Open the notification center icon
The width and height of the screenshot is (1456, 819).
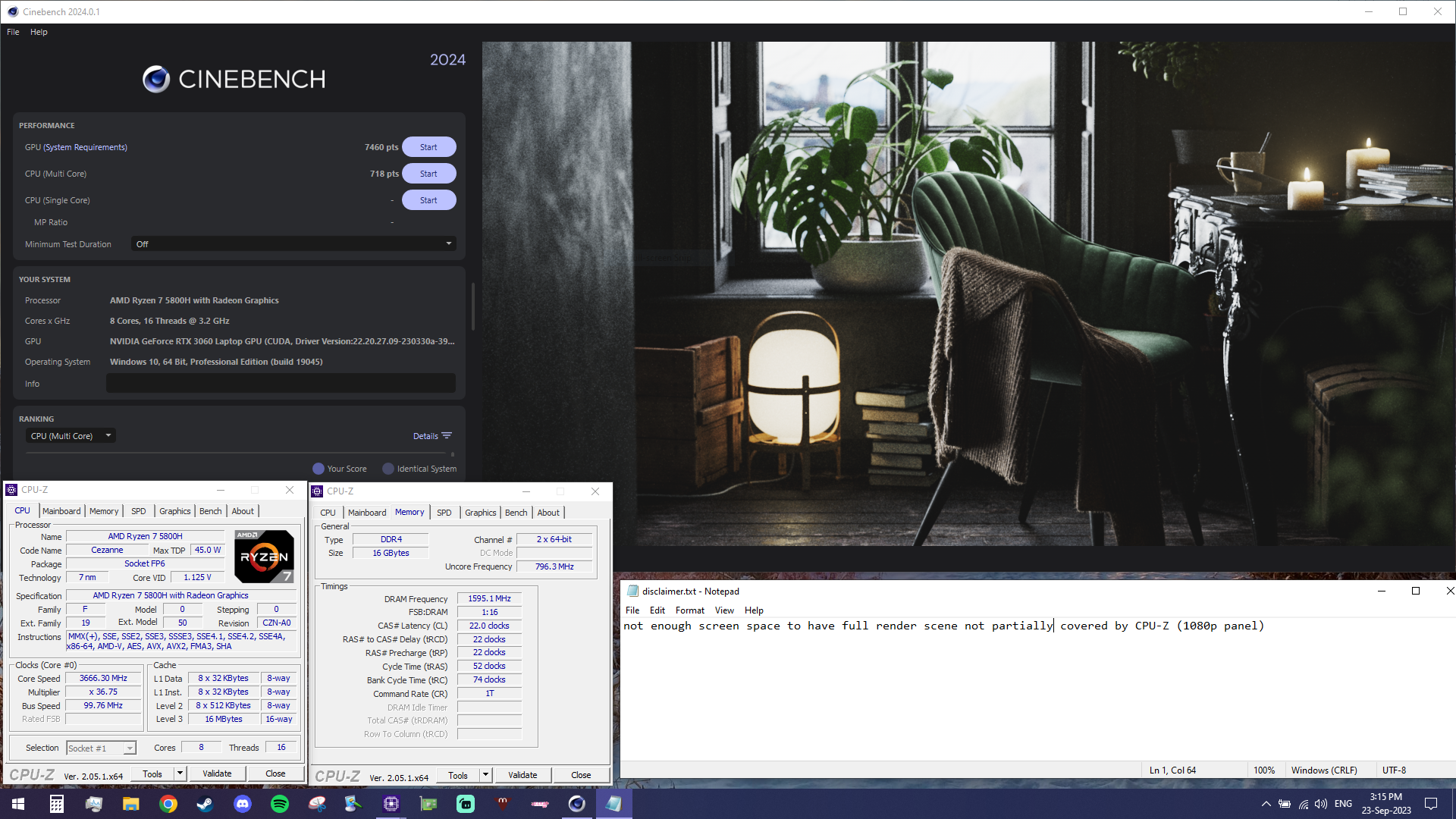(1431, 804)
